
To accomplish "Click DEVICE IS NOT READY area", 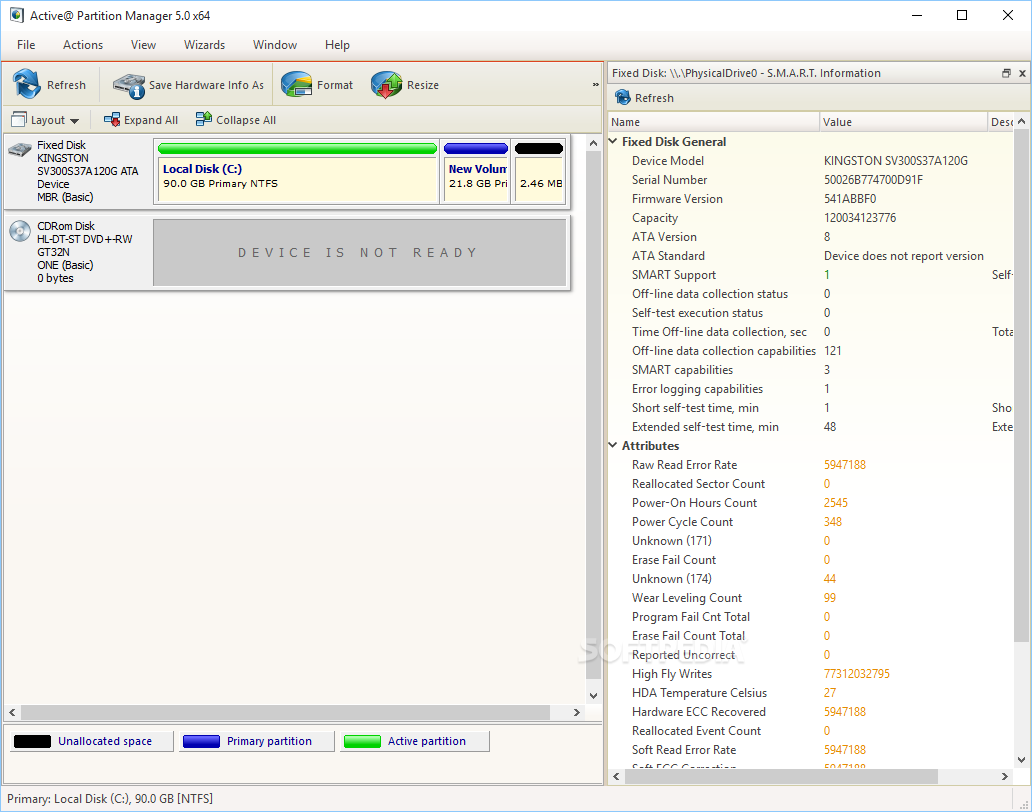I will tap(359, 253).
